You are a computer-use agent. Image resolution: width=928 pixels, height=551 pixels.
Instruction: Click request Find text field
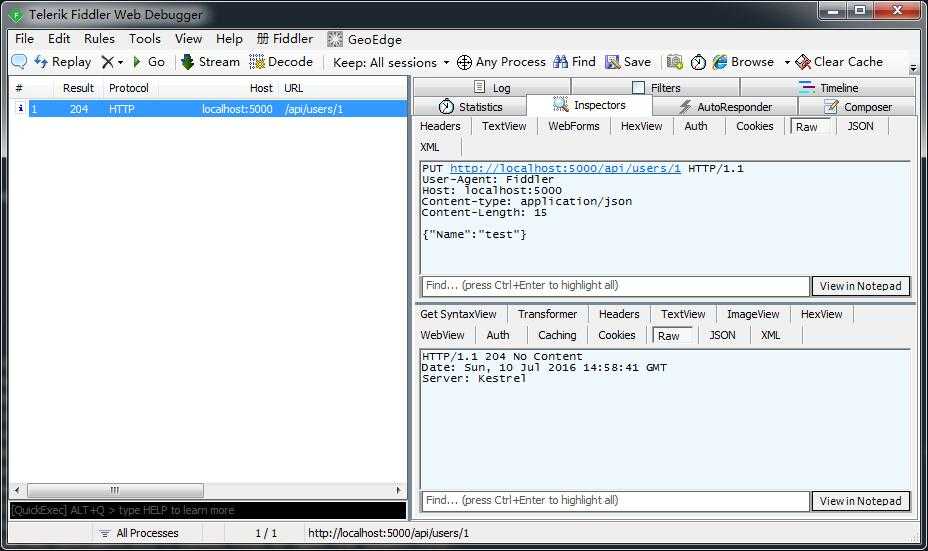point(615,285)
